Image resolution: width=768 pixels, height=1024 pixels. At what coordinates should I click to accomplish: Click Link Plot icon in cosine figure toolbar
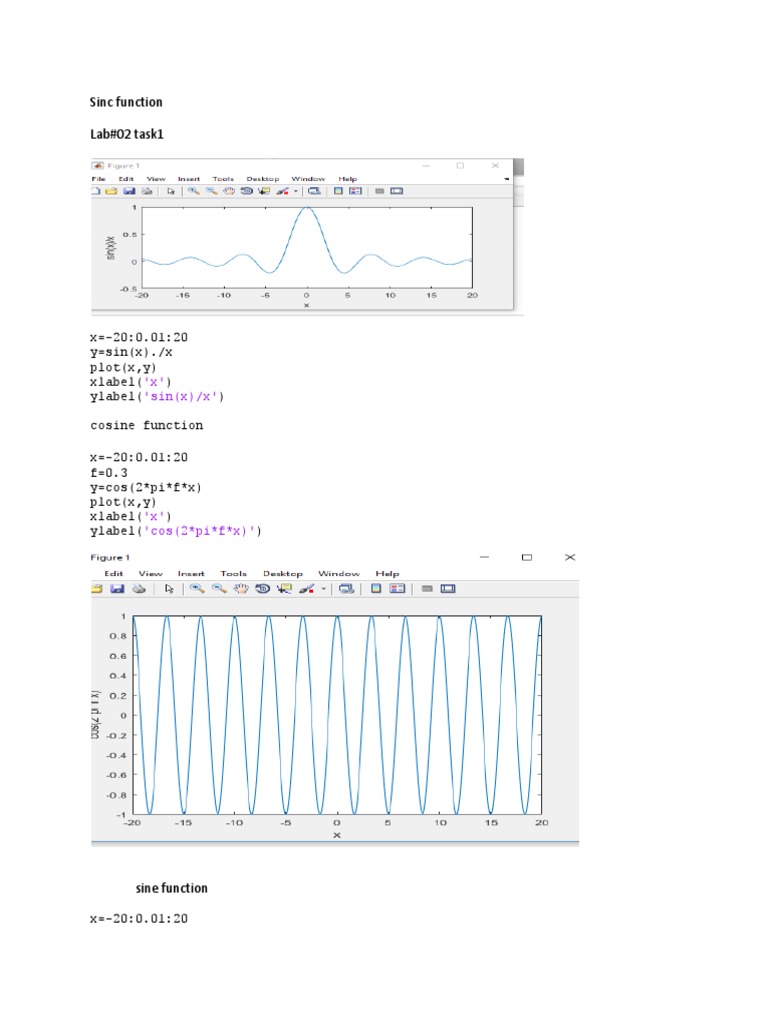tap(347, 589)
